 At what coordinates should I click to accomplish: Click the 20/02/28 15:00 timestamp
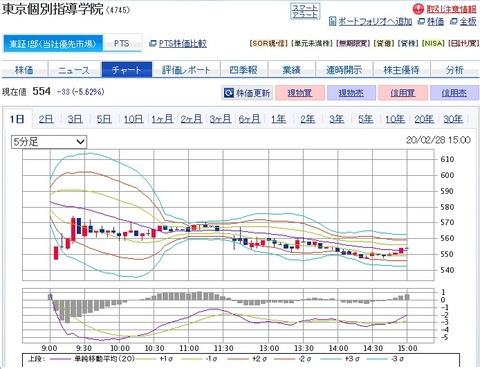(438, 140)
